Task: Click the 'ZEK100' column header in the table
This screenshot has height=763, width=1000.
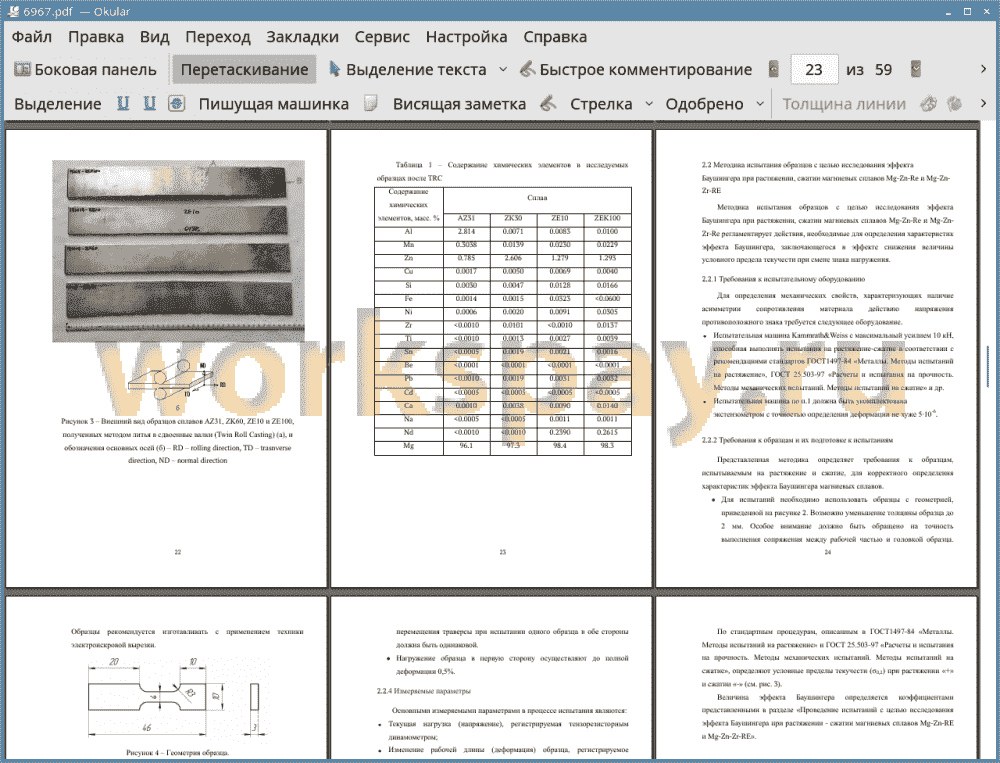Action: 607,218
